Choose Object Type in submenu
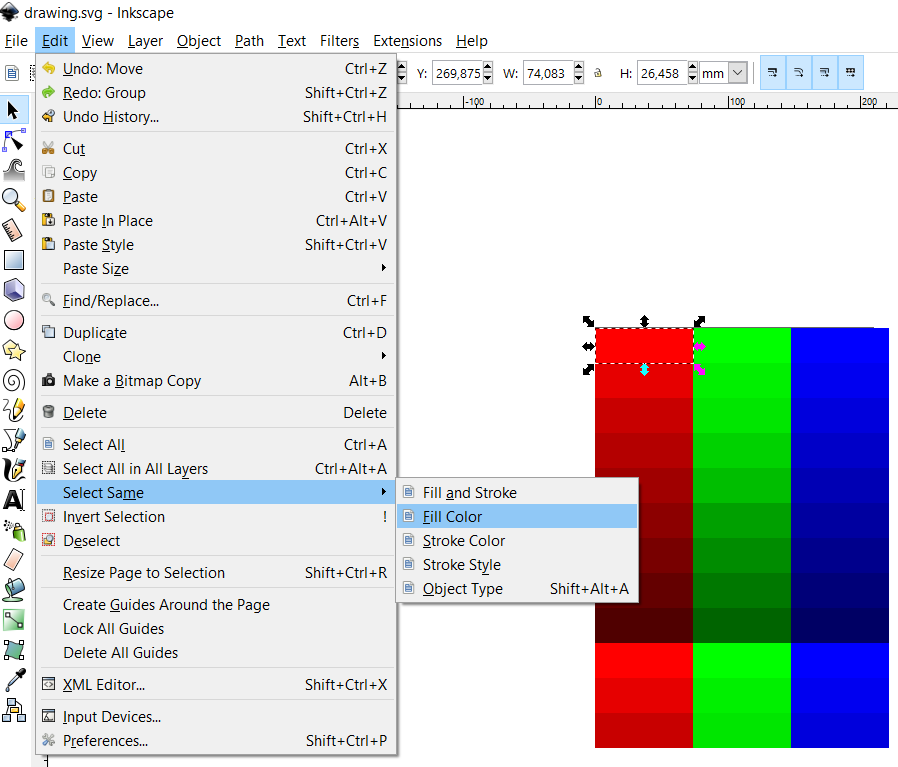 pyautogui.click(x=517, y=589)
